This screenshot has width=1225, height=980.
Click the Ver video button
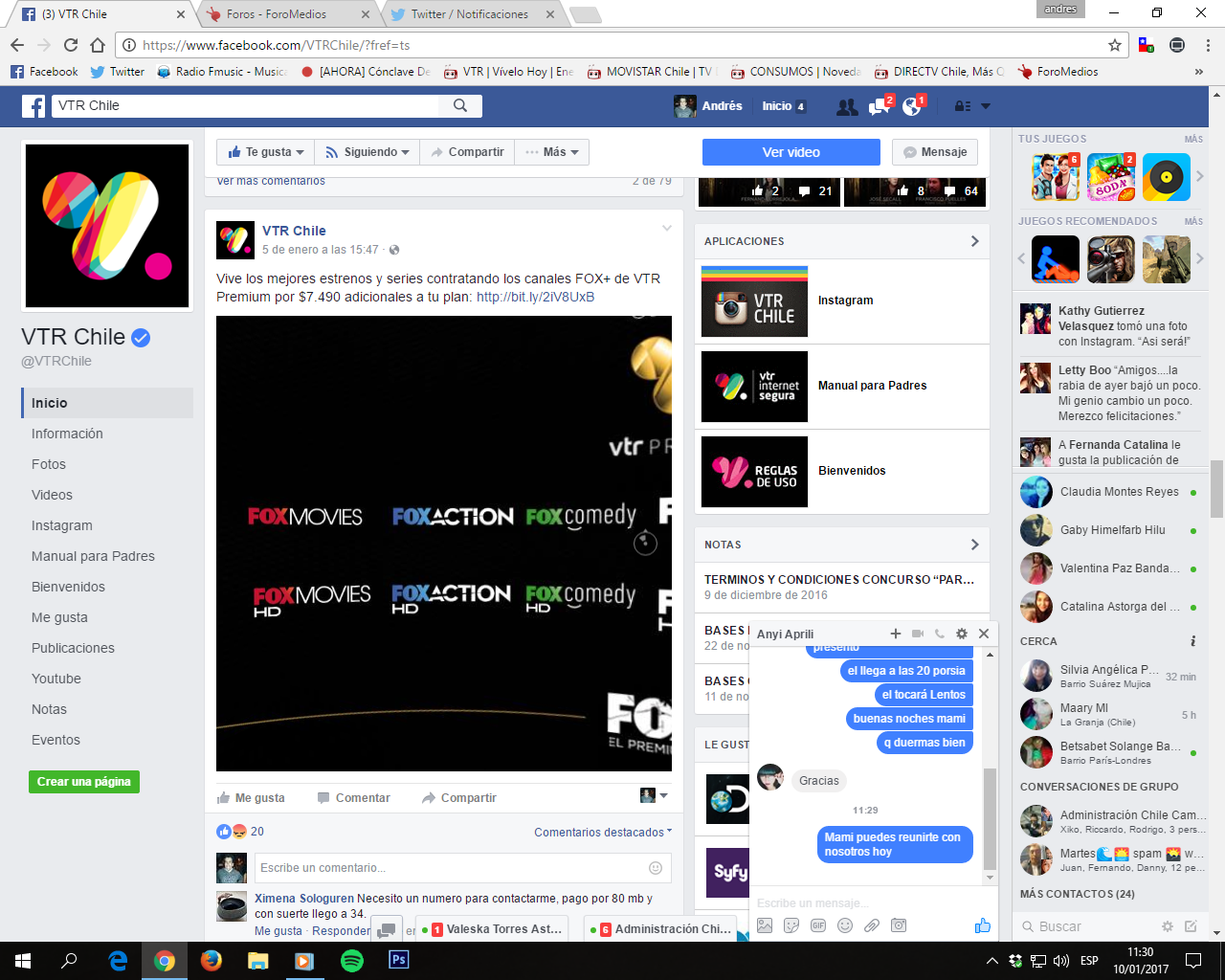click(791, 152)
